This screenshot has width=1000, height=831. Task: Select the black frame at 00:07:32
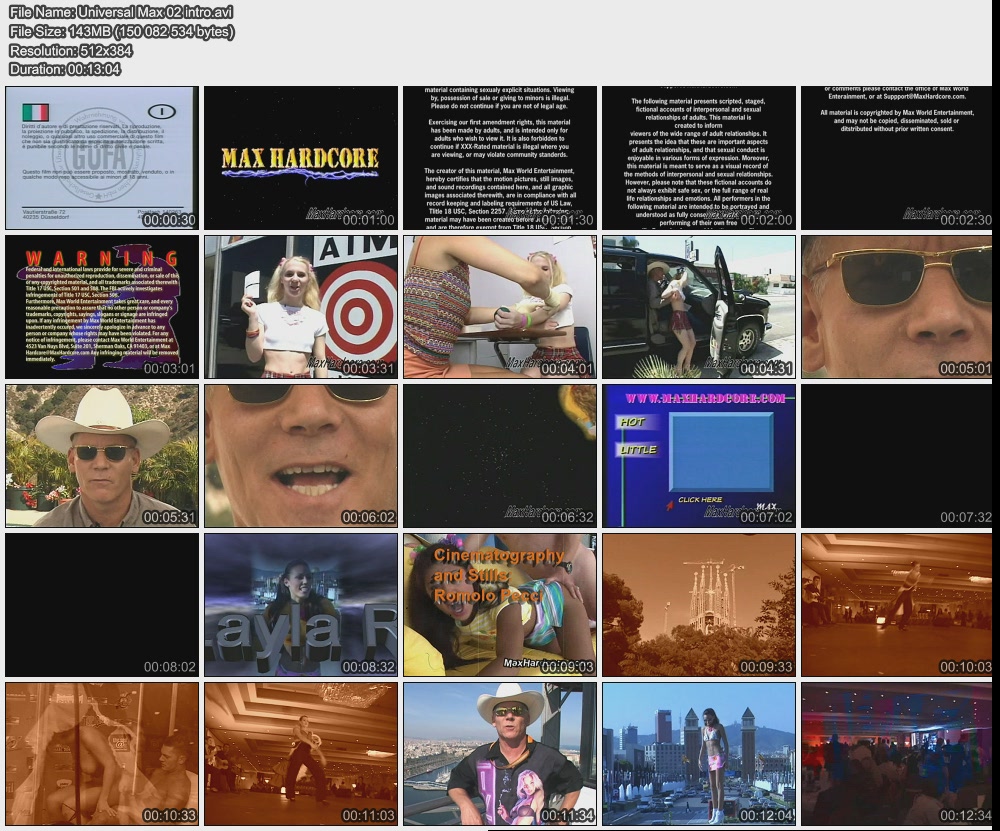pyautogui.click(x=897, y=456)
